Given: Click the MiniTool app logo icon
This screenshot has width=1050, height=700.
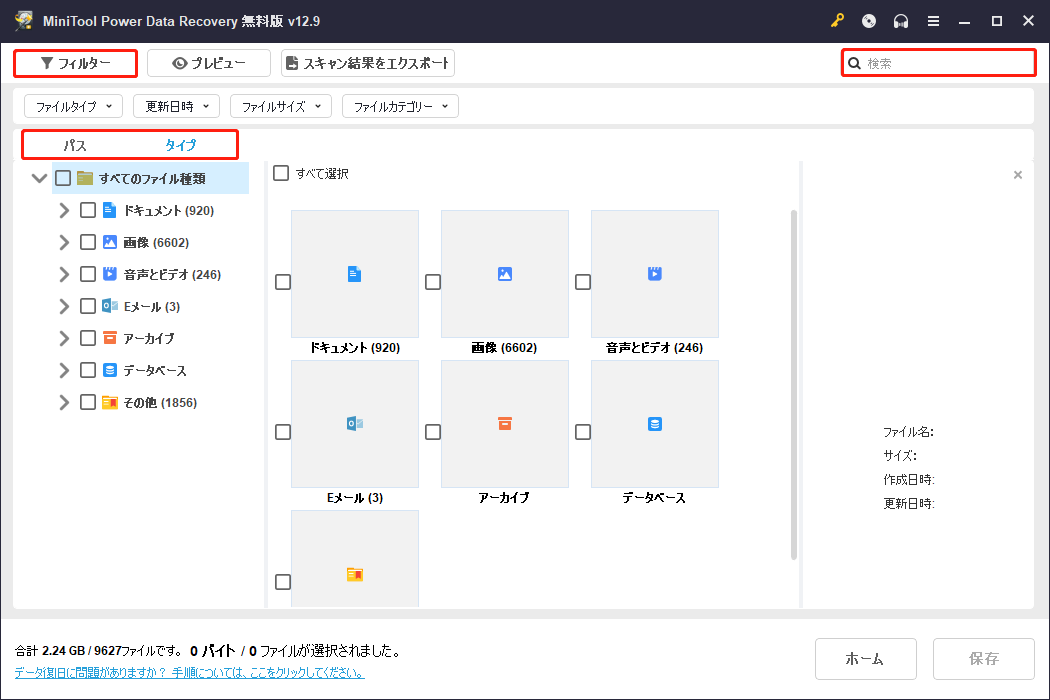Looking at the screenshot, I should 24,20.
